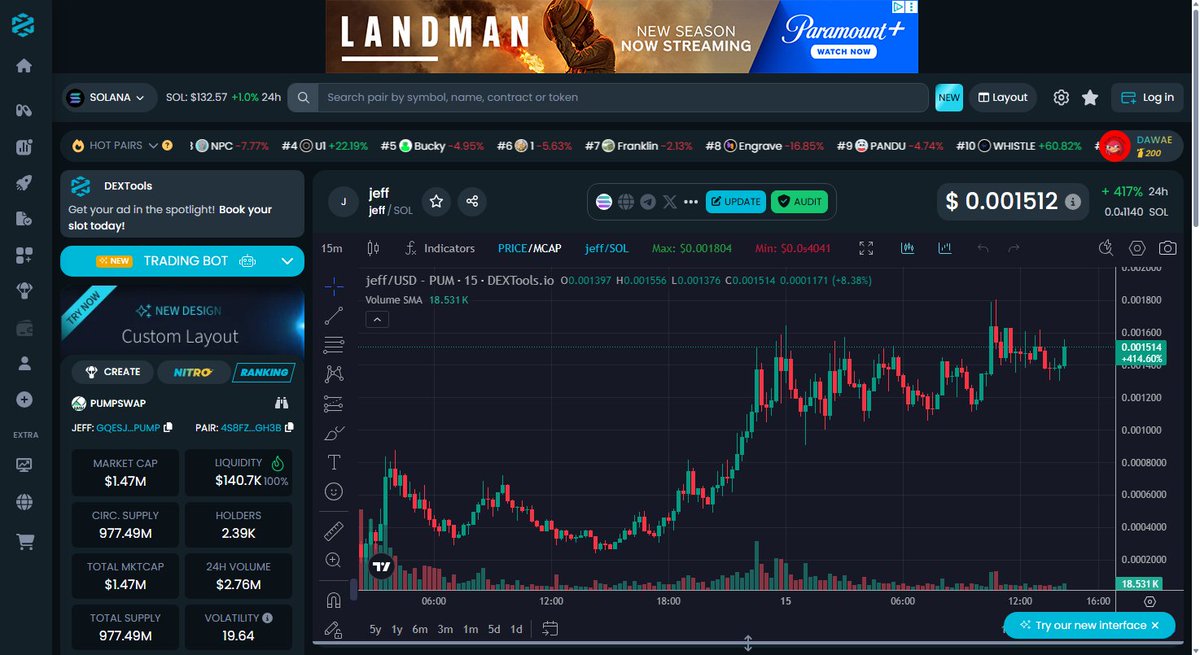Select the 5d time range

(494, 629)
